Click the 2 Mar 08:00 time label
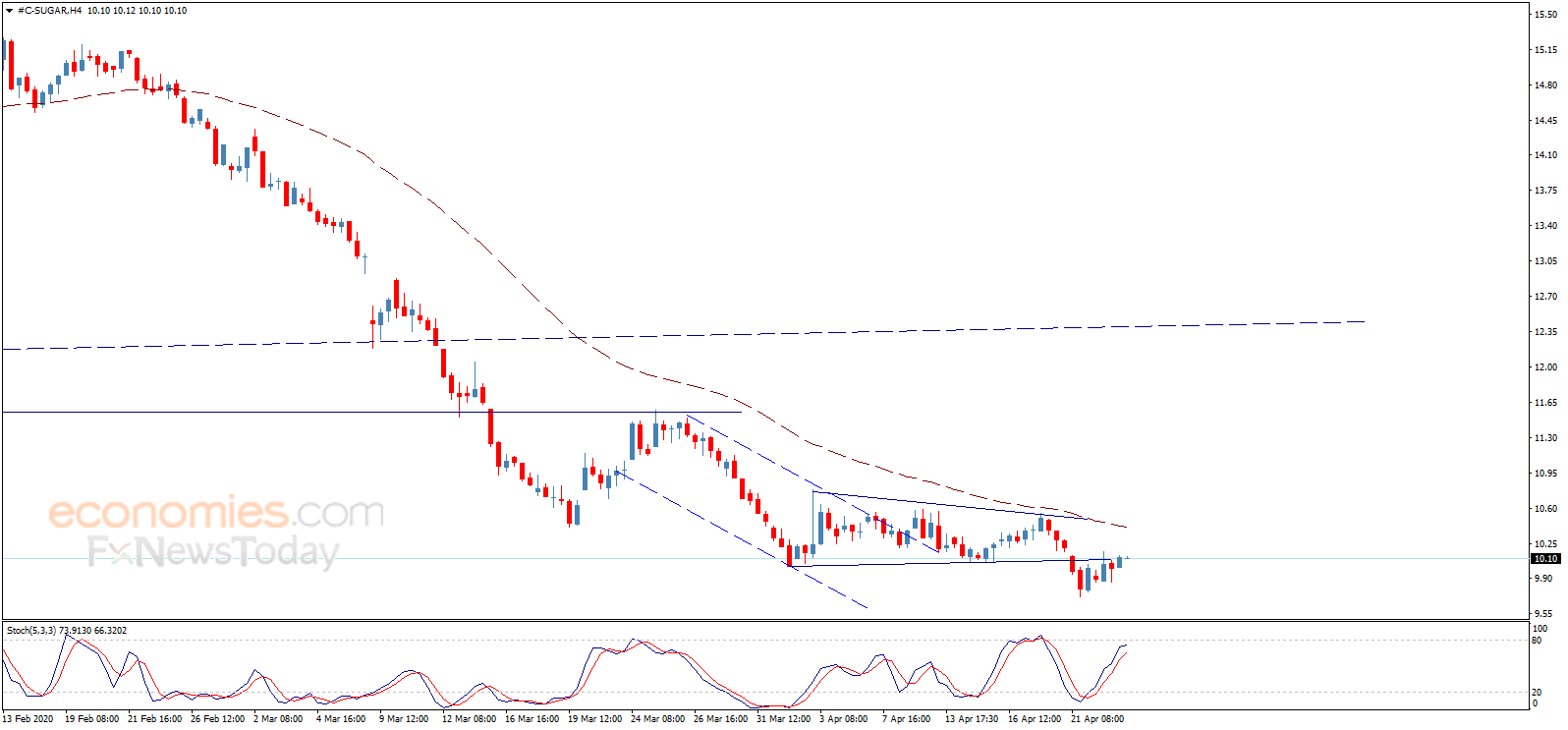Image resolution: width=1568 pixels, height=730 pixels. click(x=278, y=719)
